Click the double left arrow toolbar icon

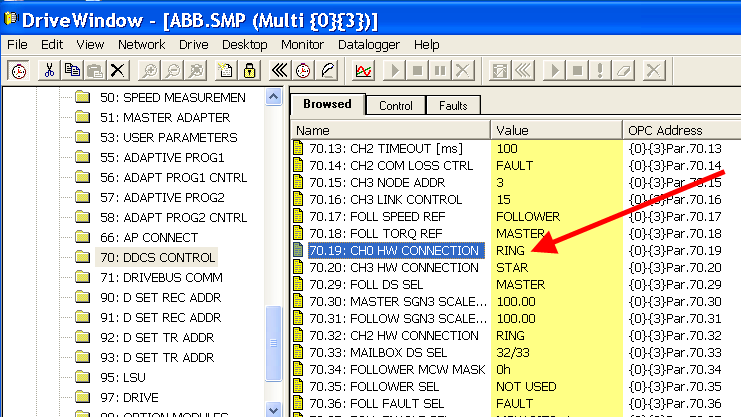coord(280,70)
